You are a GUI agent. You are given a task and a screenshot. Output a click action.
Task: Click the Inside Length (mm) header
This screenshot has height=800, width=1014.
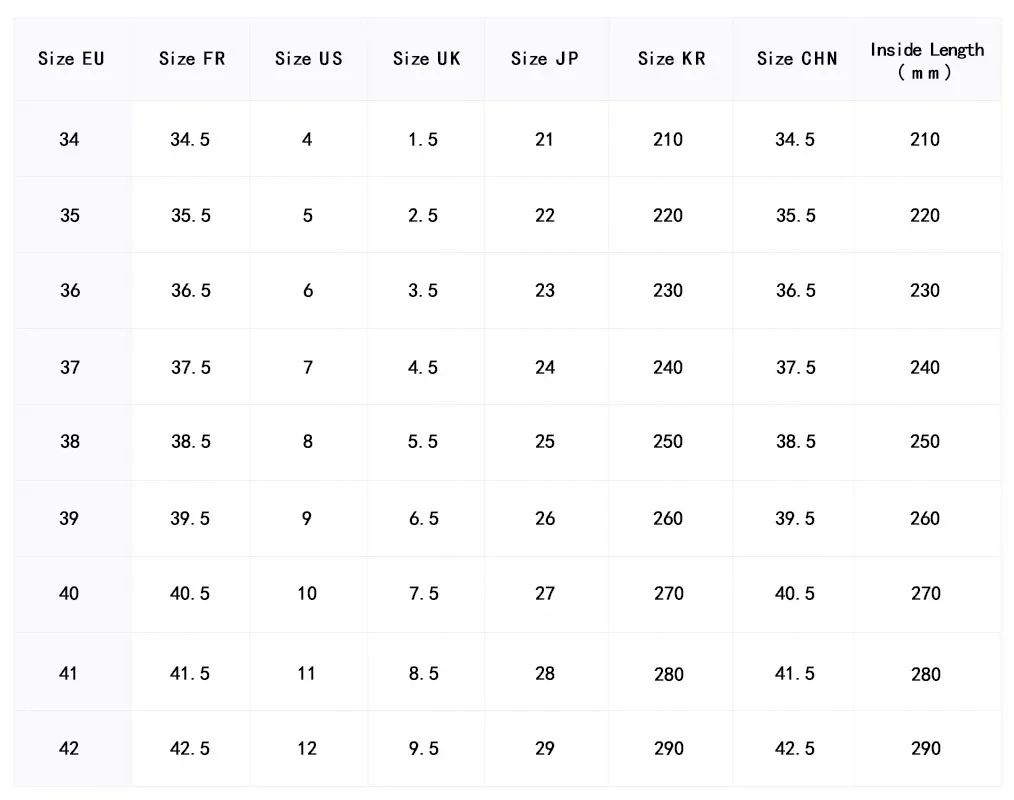point(926,61)
